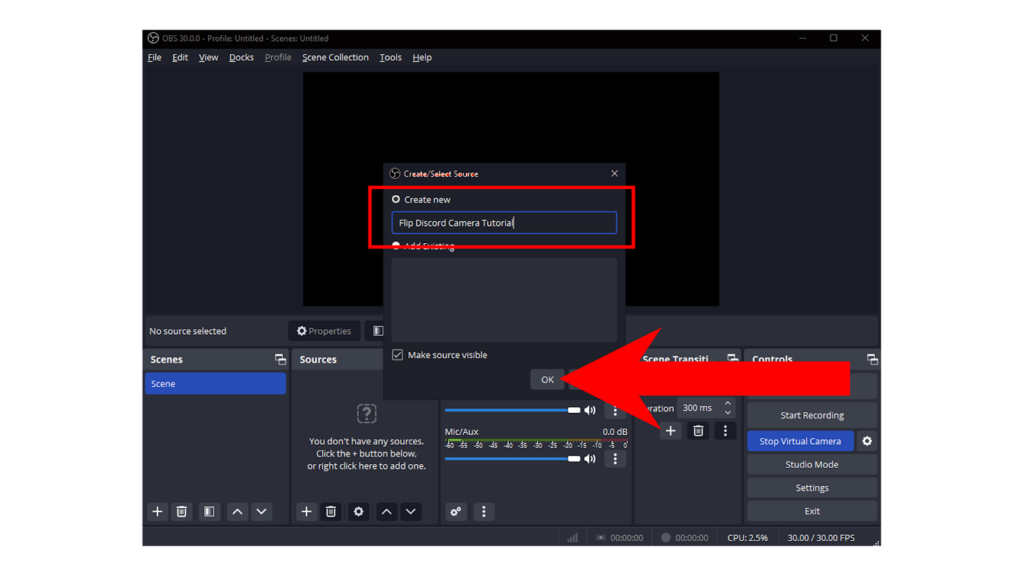
Task: Add a configurable scene transition
Action: coord(671,430)
